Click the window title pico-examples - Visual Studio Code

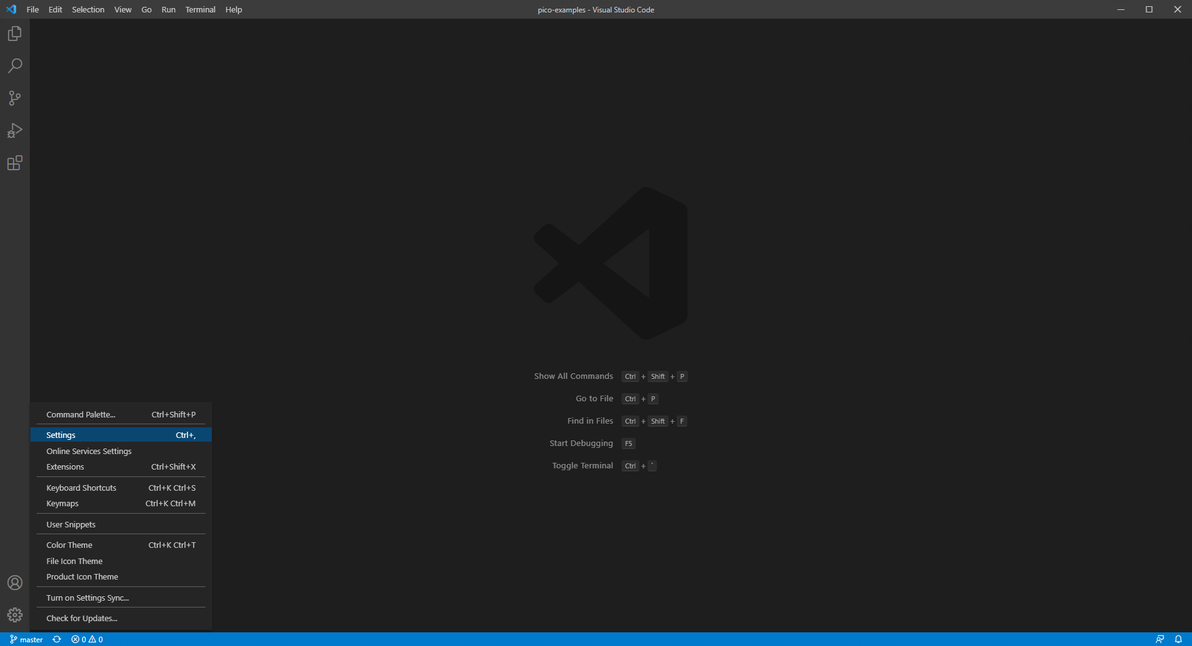coord(596,10)
